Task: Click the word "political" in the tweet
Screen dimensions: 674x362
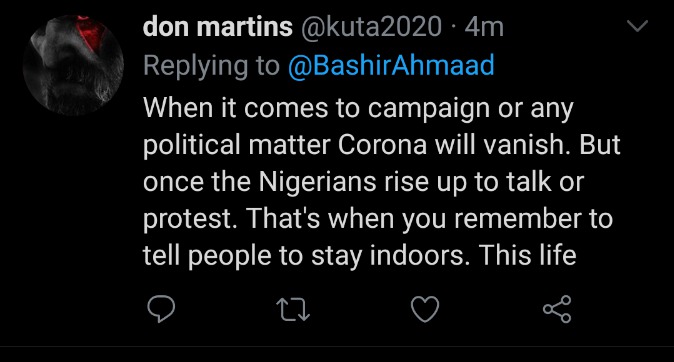Action: point(192,146)
